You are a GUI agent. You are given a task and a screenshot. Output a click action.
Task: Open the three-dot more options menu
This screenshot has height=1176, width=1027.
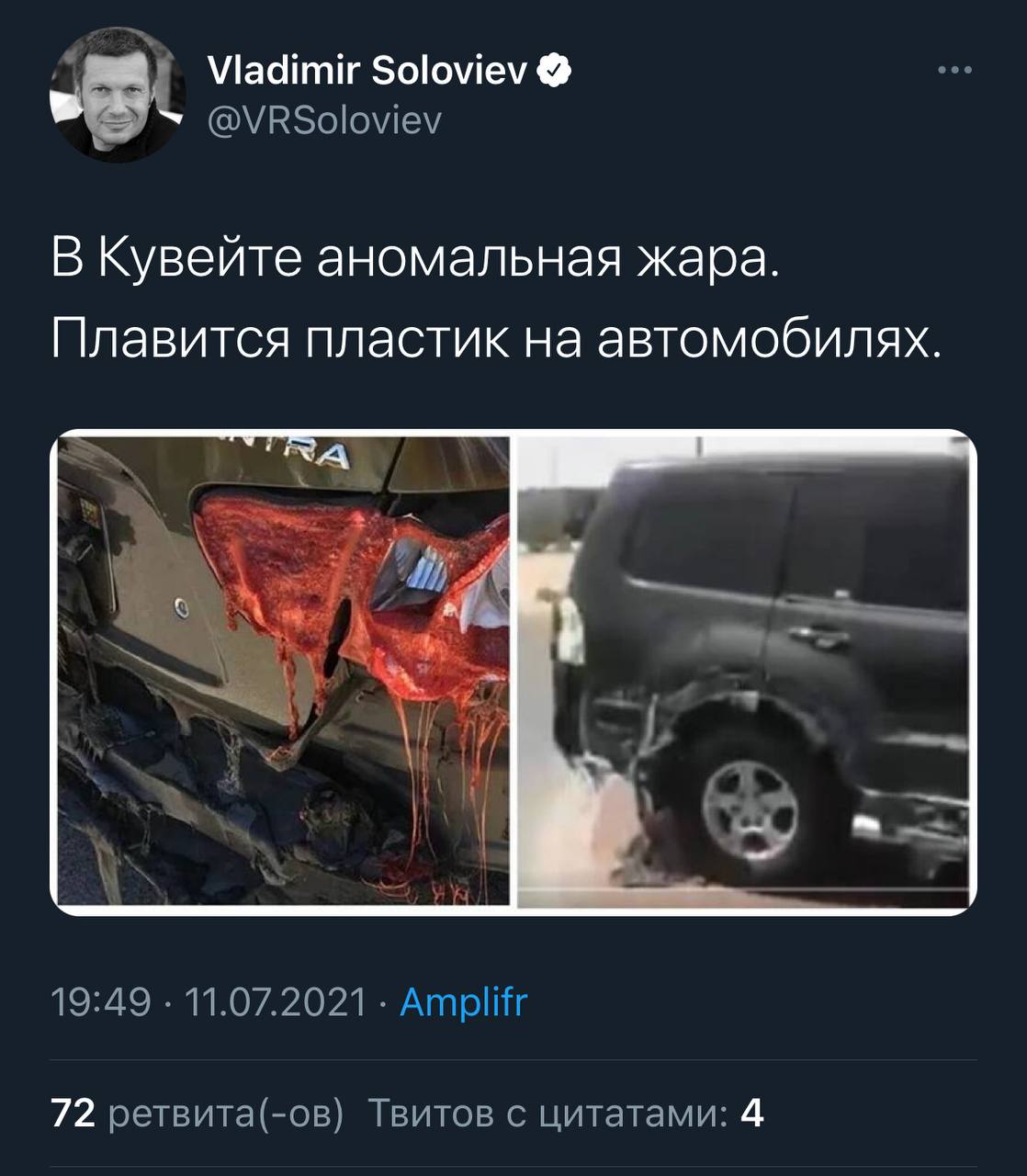[954, 71]
